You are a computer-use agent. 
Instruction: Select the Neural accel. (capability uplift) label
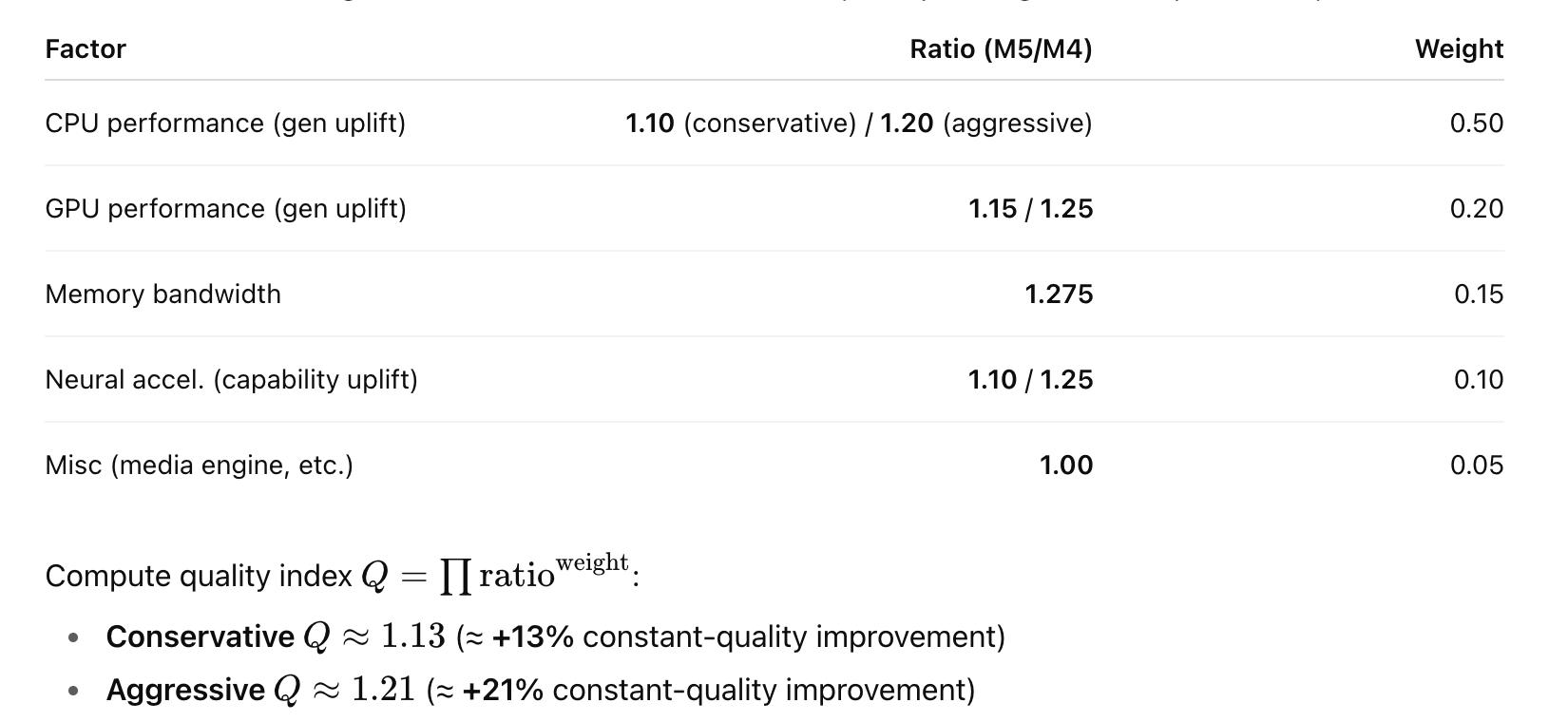click(x=231, y=380)
